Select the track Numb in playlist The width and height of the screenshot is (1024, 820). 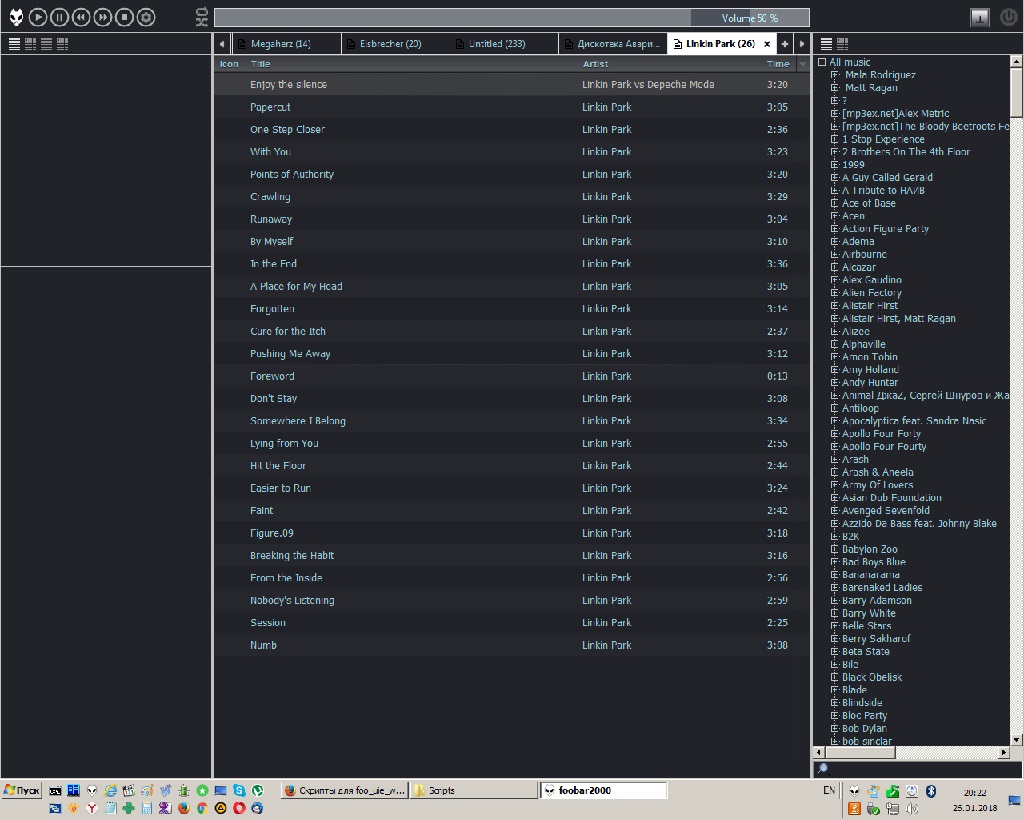point(264,646)
